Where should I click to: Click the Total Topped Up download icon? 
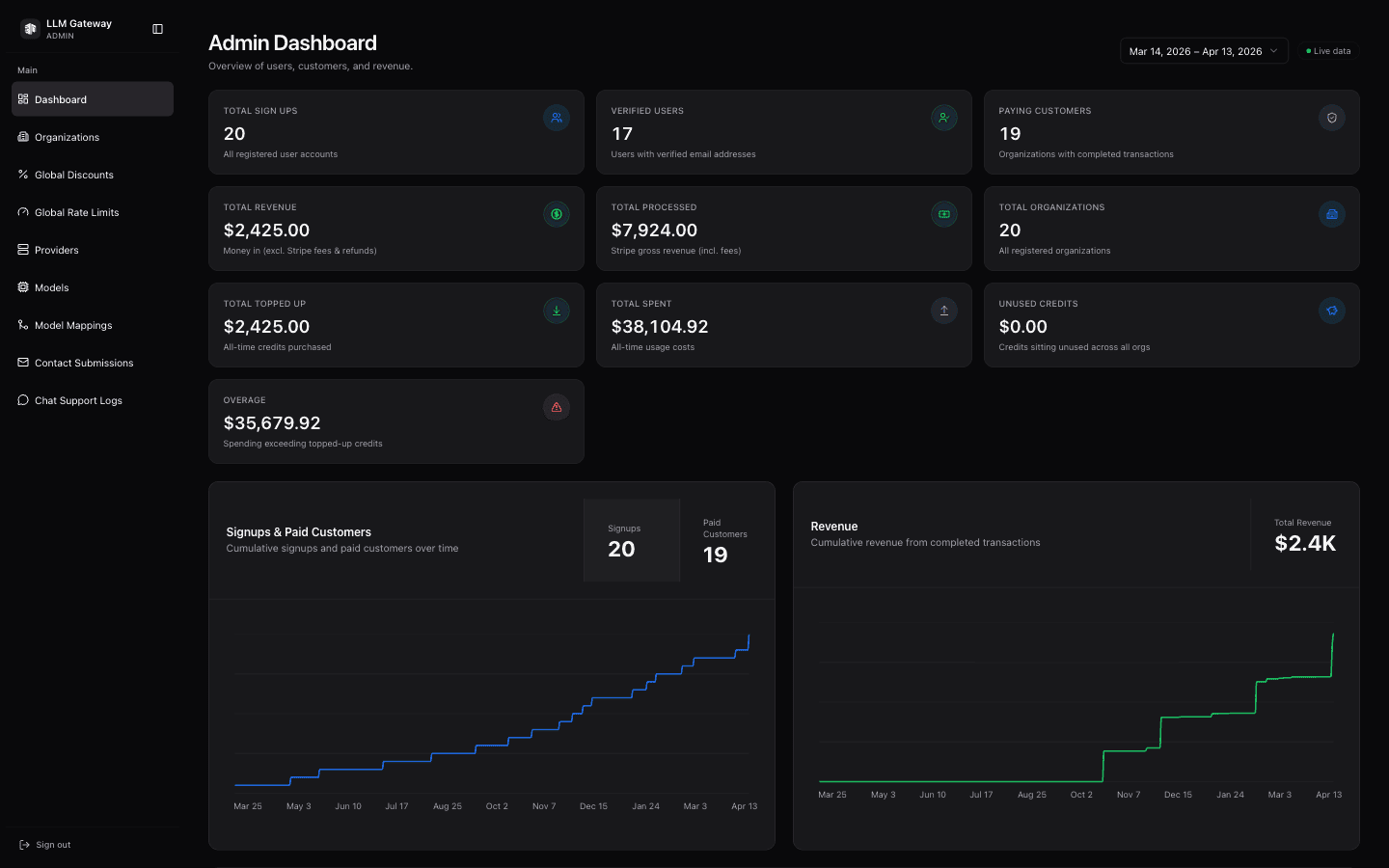point(557,311)
